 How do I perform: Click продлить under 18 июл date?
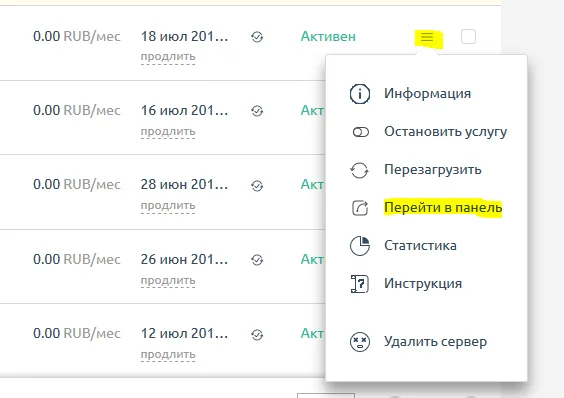(x=168, y=57)
